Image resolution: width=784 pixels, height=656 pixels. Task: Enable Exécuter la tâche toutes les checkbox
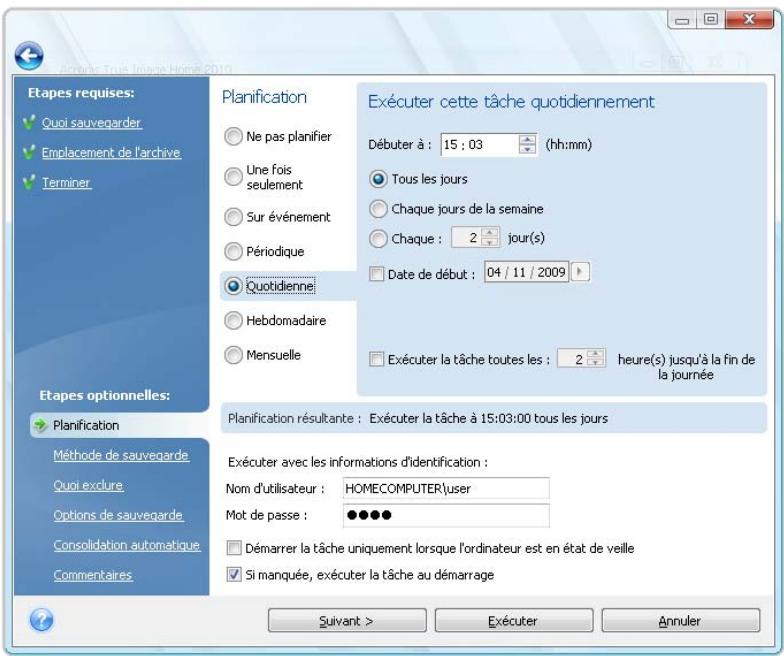point(376,359)
